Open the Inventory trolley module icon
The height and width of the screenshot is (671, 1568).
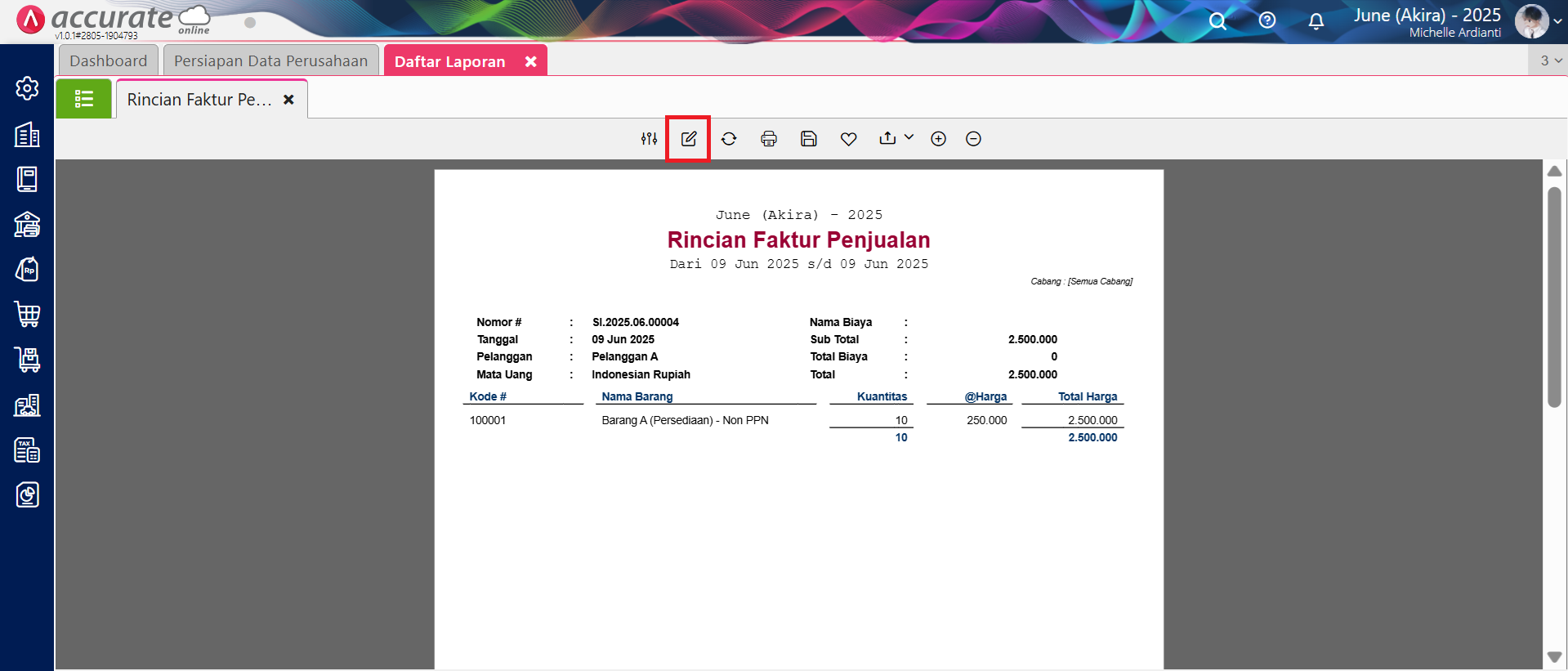(x=27, y=360)
